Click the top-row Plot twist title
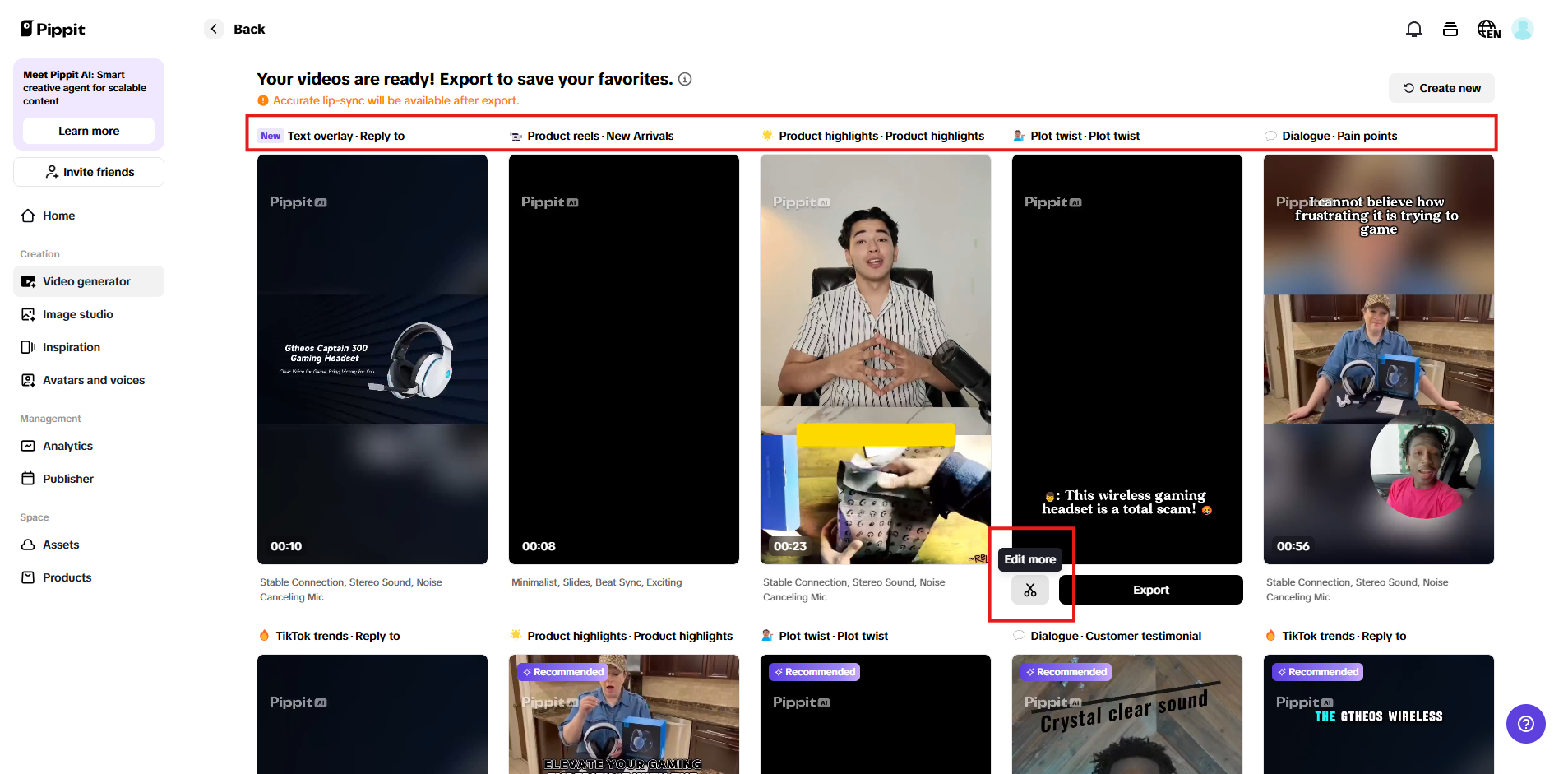This screenshot has width=1568, height=774. [x=1085, y=136]
